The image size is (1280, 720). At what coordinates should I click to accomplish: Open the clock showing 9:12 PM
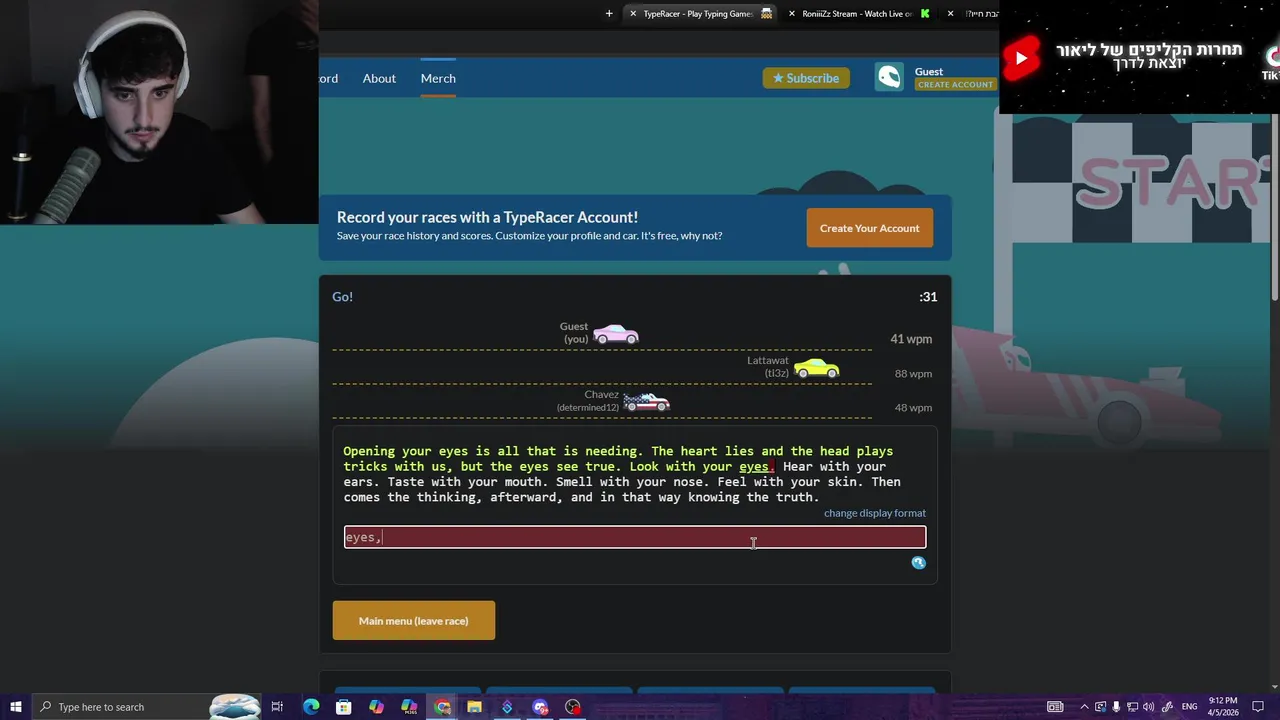coord(1224,706)
